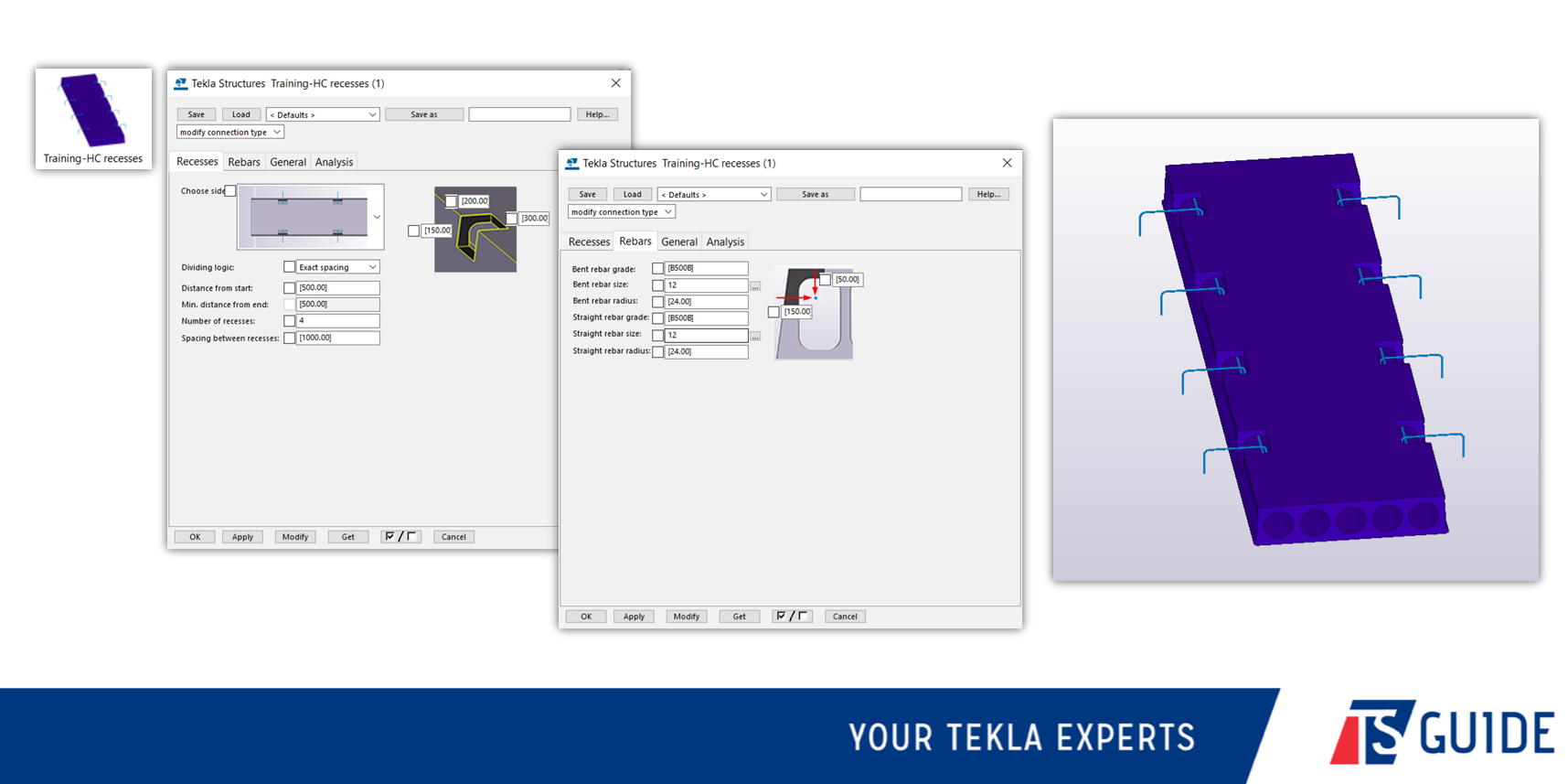
Task: Click the Tekla logo icon in the Rebars dialog title bar
Action: tap(572, 163)
